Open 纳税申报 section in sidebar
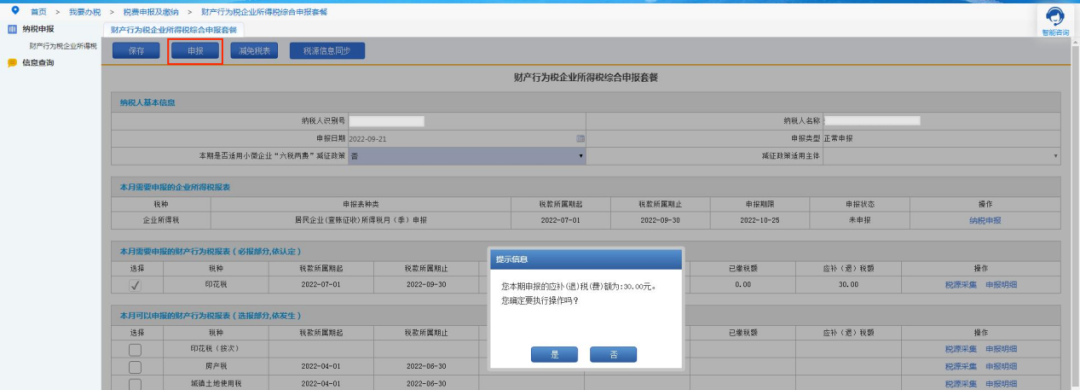 [38, 29]
